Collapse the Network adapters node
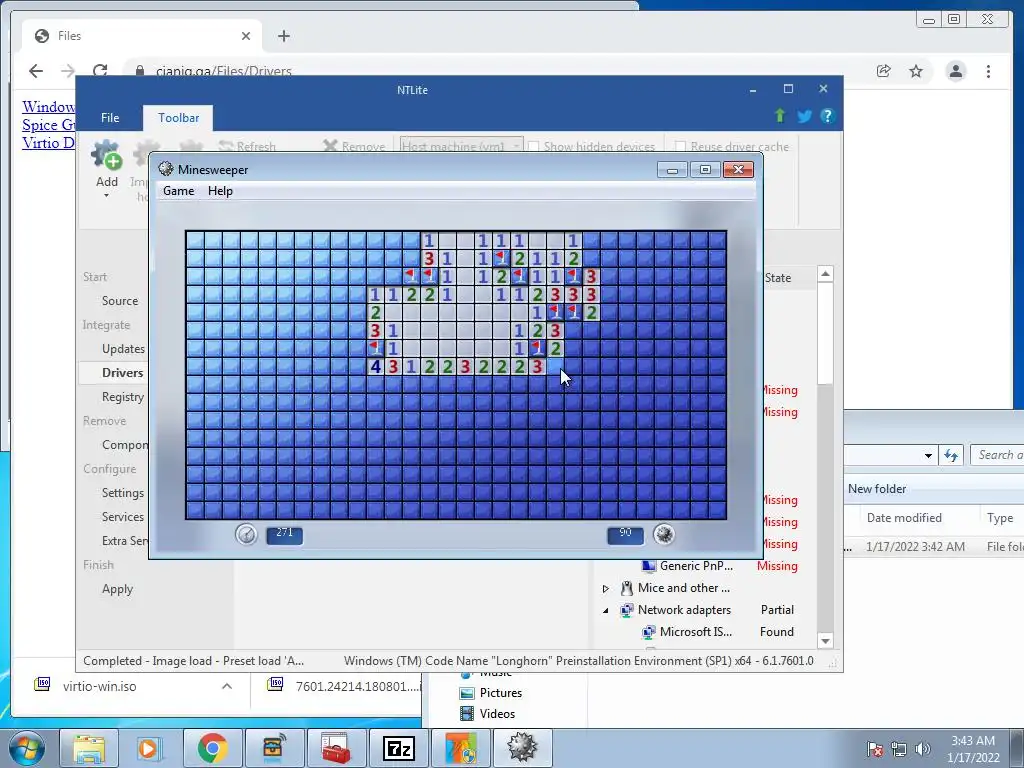Image resolution: width=1024 pixels, height=768 pixels. tap(605, 611)
